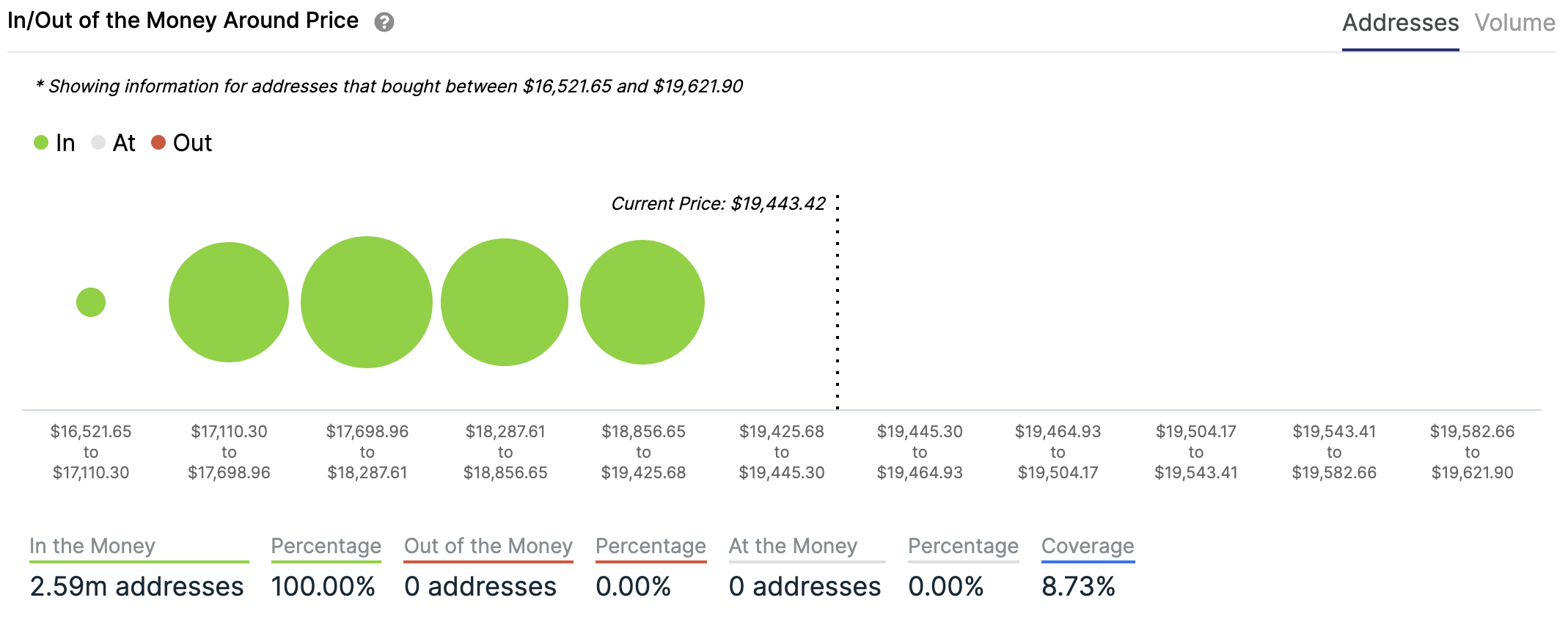The image size is (1568, 625).
Task: Toggle the green In legend item
Action: (55, 142)
